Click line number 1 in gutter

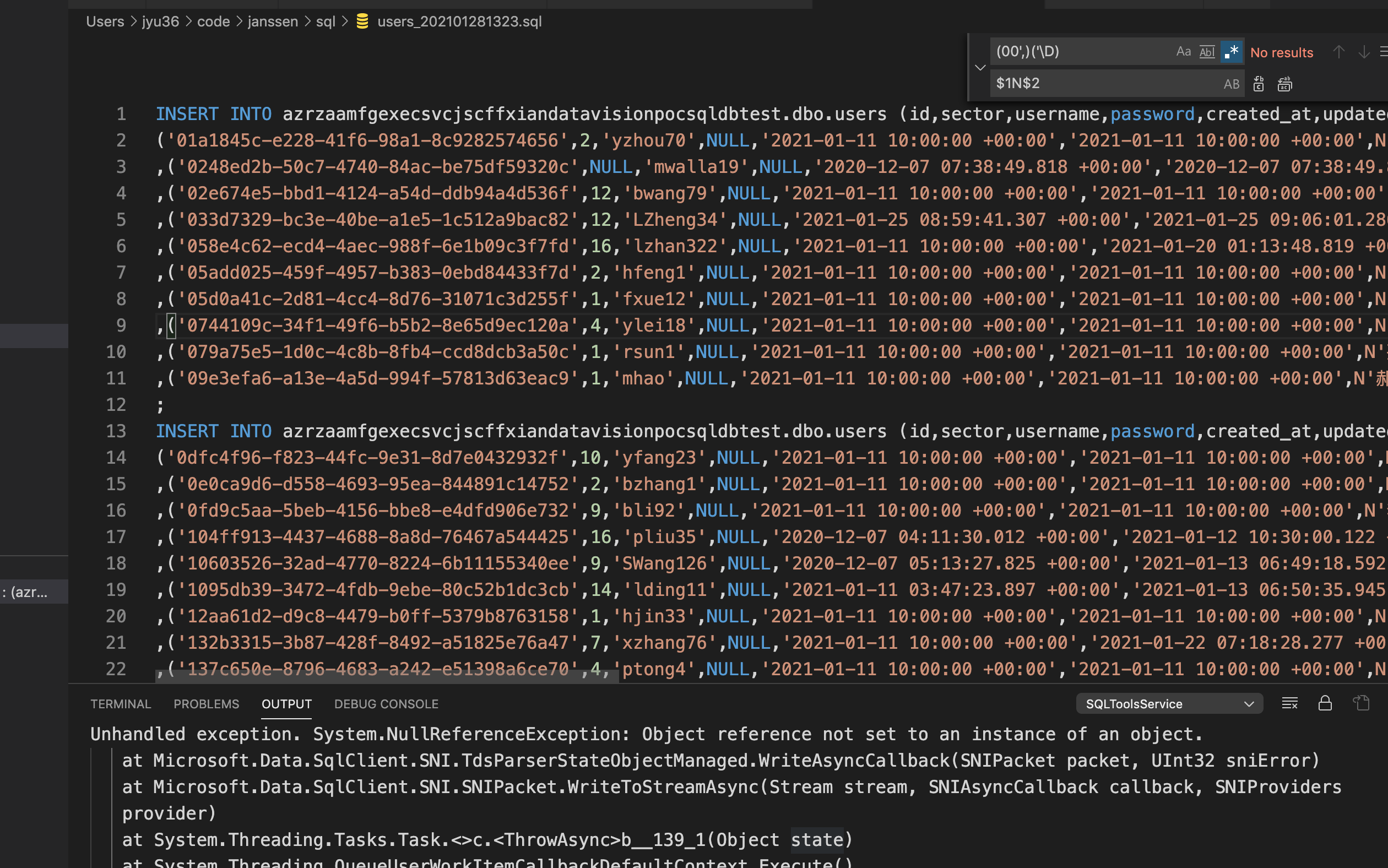(121, 113)
